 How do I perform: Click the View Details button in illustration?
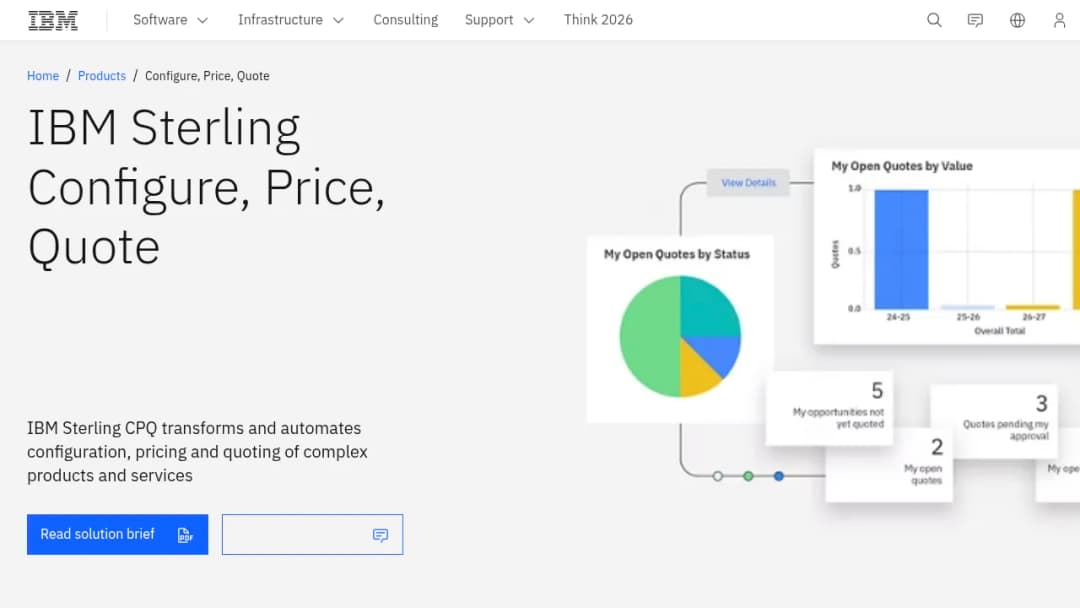748,182
